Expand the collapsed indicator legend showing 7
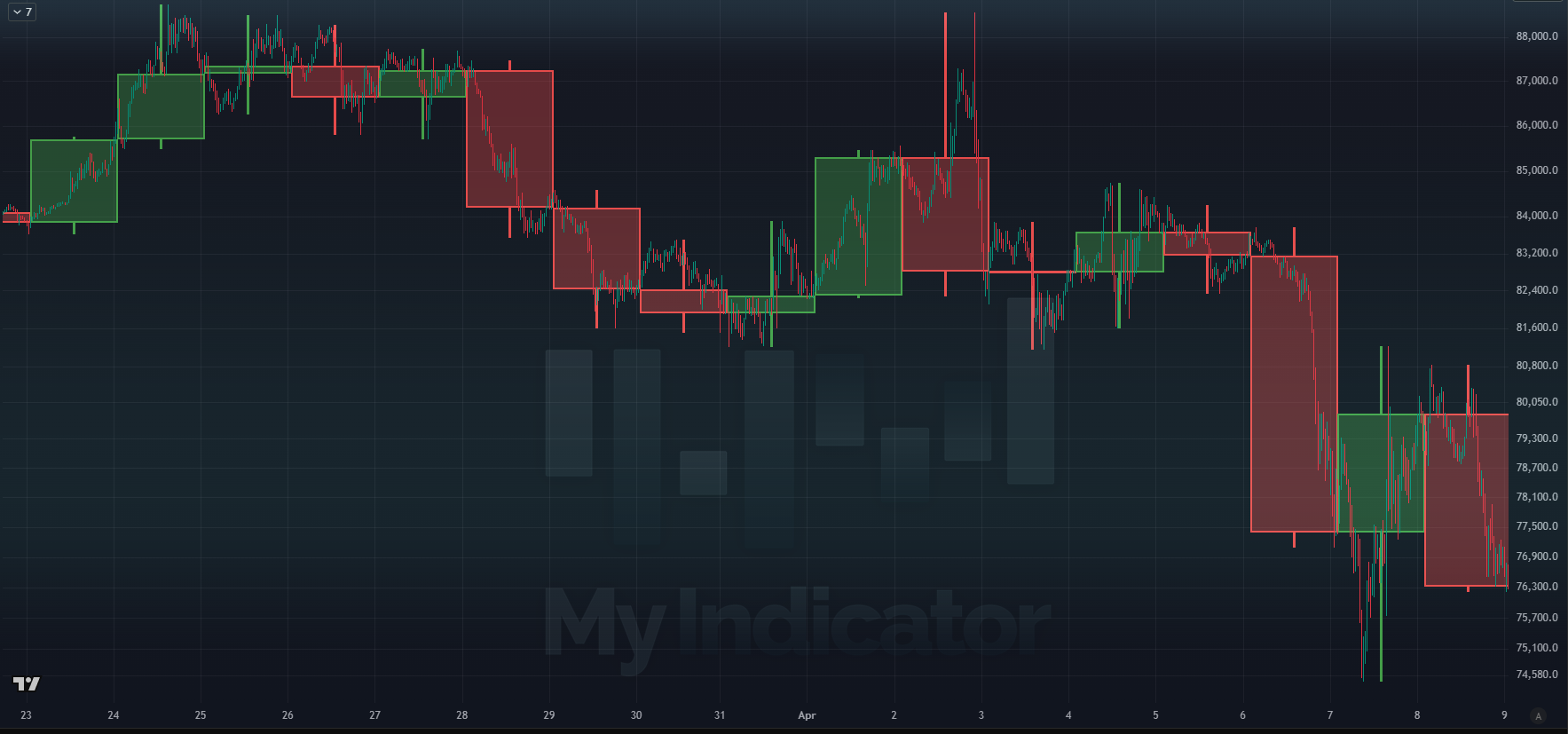The width and height of the screenshot is (1568, 734). 22,12
